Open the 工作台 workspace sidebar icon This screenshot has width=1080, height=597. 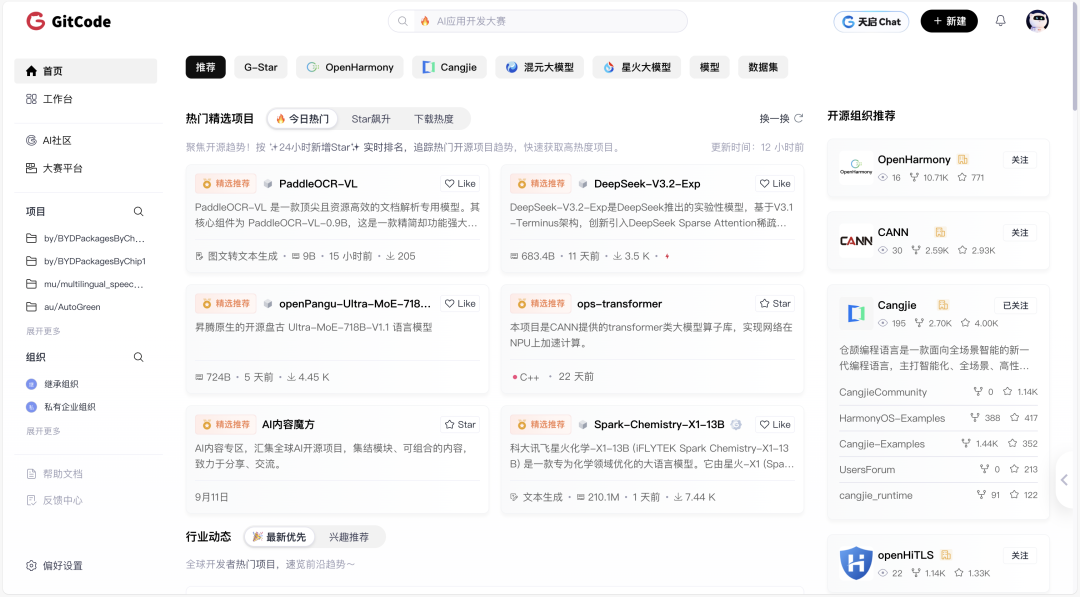click(x=31, y=99)
